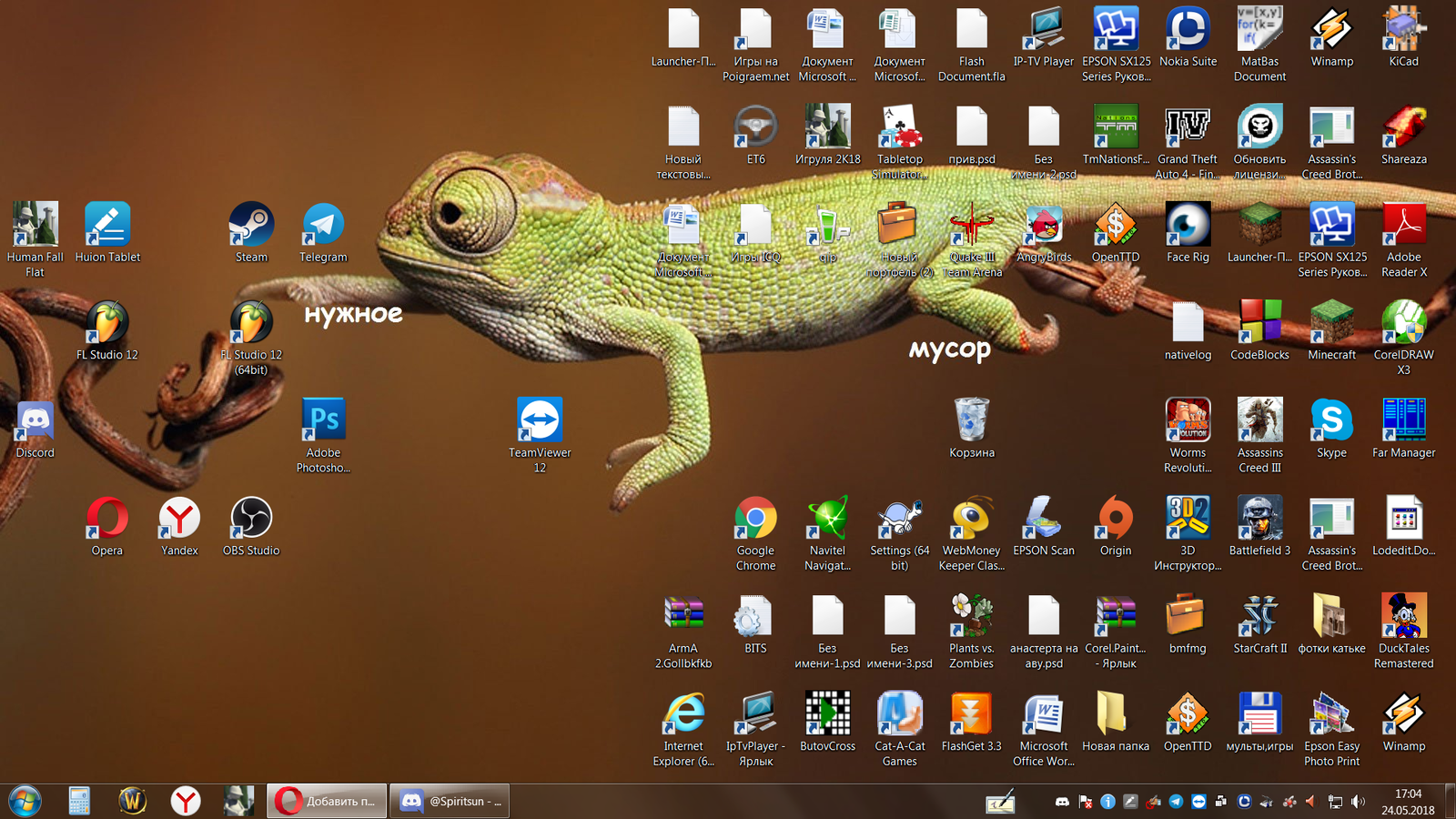Screen dimensions: 1456x819
Task: Open the Face Rig shortcut
Action: pyautogui.click(x=1188, y=233)
